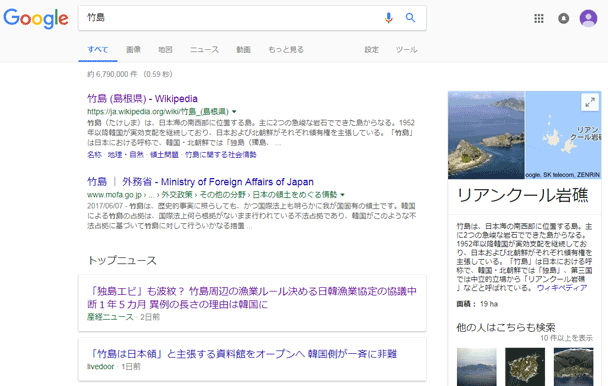Open the 名称 sitelink

(94, 155)
